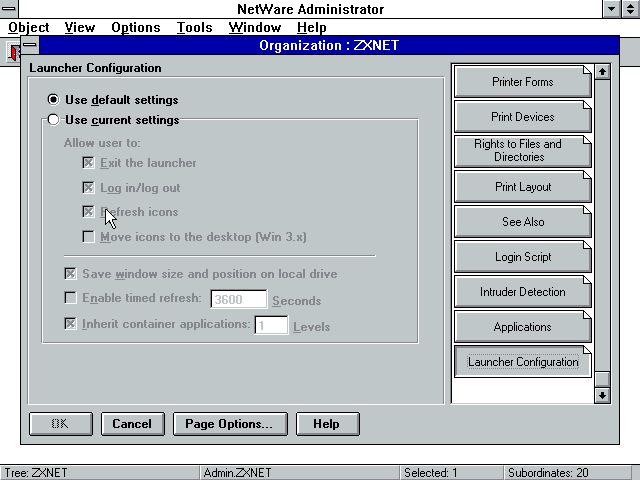This screenshot has height=480, width=640.
Task: Click the timed refresh Seconds field
Action: point(239,299)
